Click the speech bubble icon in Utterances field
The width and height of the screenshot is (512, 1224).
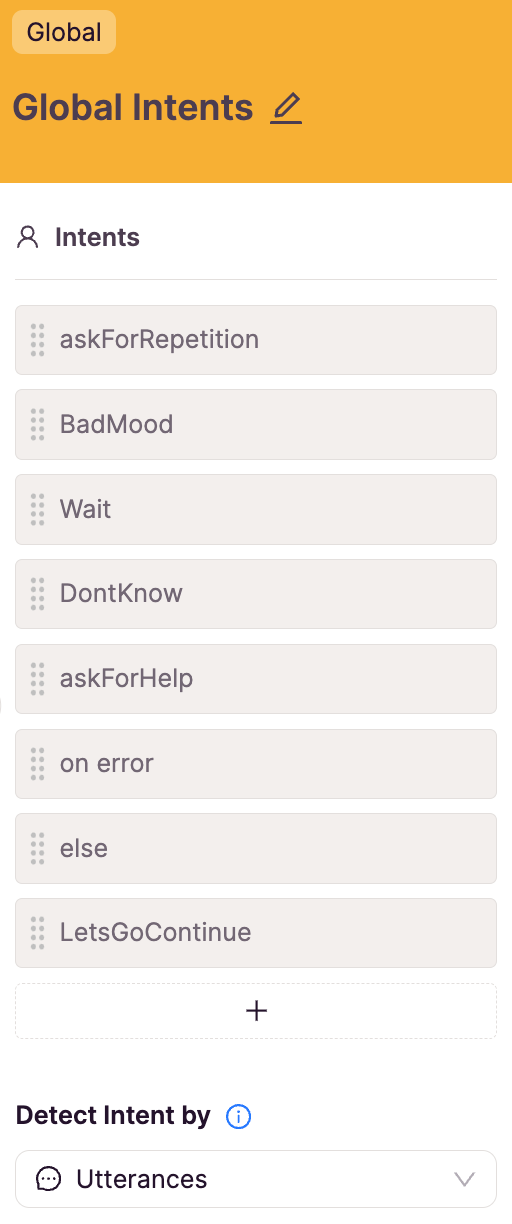[x=48, y=1179]
